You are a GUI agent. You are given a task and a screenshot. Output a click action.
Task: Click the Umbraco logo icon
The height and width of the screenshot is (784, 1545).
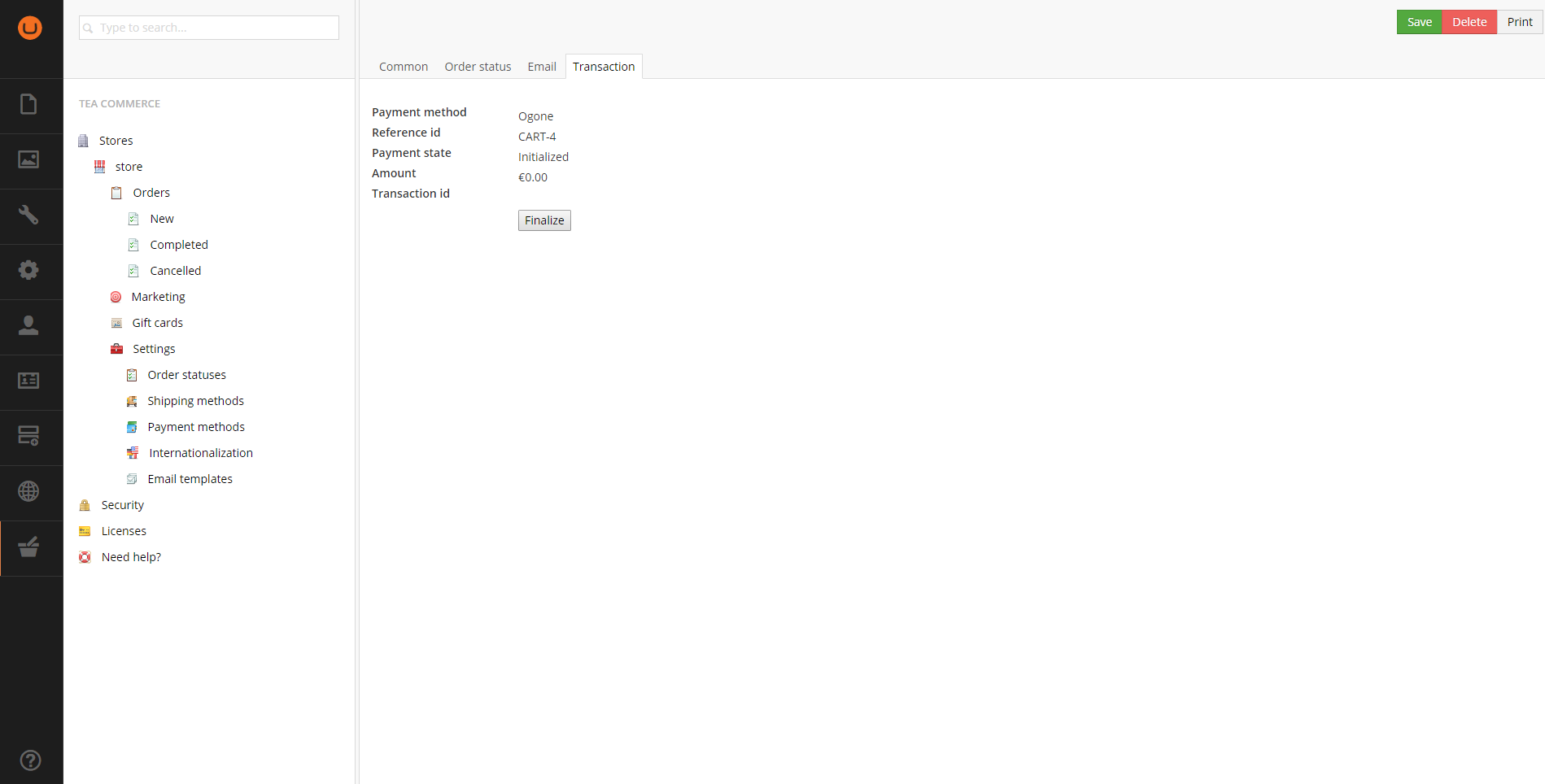pyautogui.click(x=30, y=28)
